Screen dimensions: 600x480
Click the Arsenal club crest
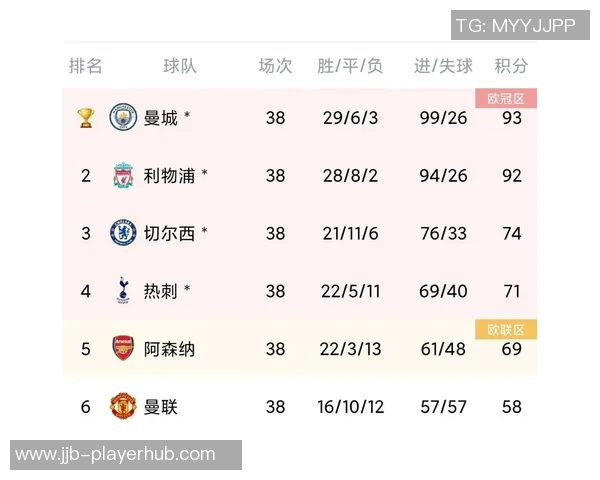point(122,349)
